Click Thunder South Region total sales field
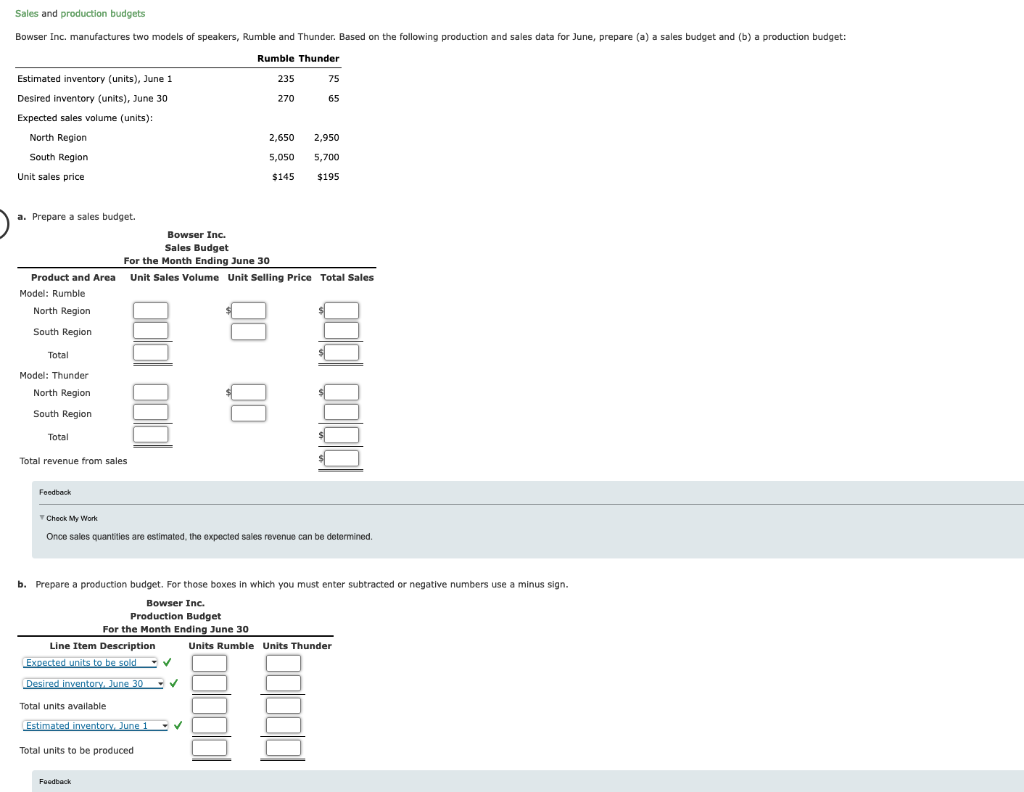This screenshot has height=792, width=1024. click(342, 412)
